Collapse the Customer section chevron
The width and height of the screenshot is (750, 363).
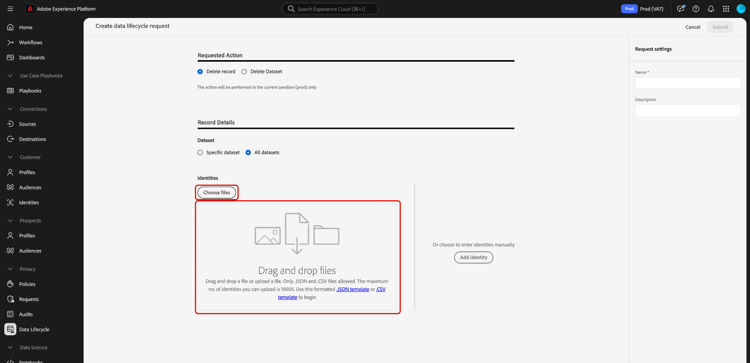point(10,157)
